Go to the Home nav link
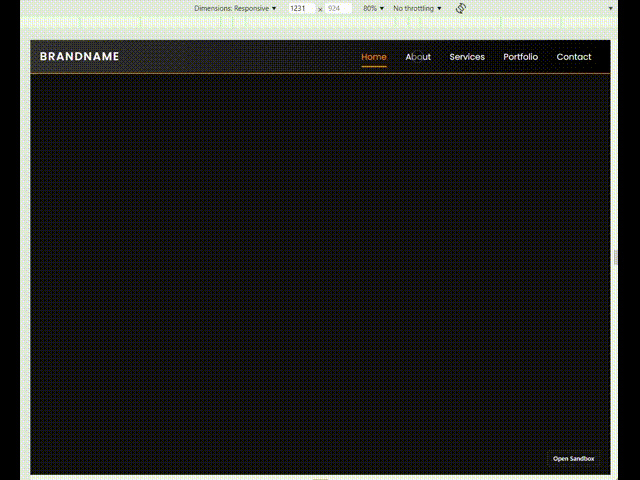This screenshot has height=480, width=640. tap(374, 57)
